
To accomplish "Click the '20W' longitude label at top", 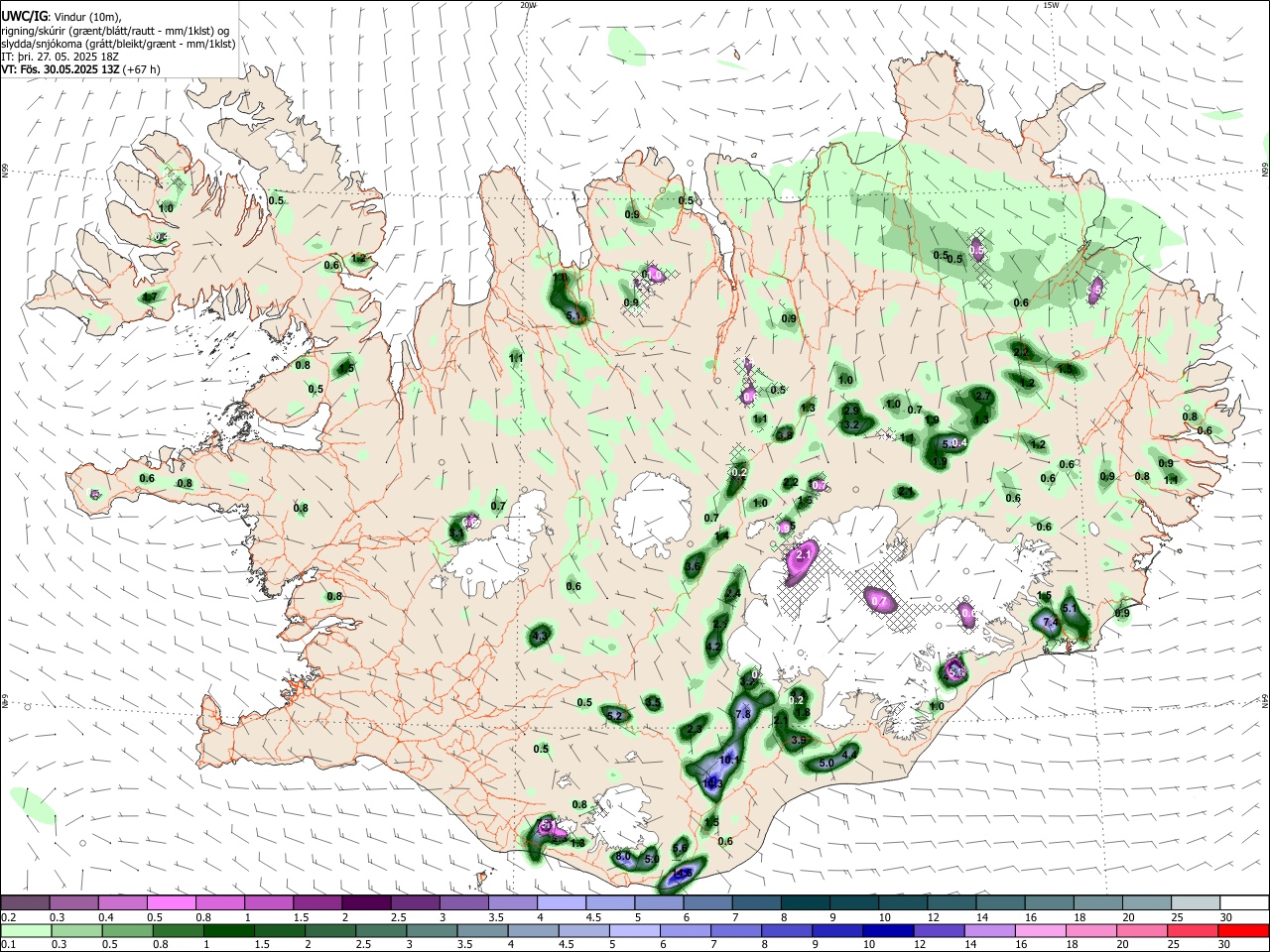I will point(528,4).
